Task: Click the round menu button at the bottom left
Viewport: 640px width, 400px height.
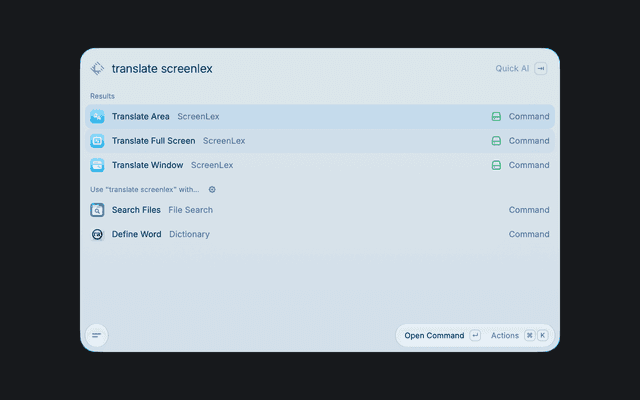Action: coord(97,336)
